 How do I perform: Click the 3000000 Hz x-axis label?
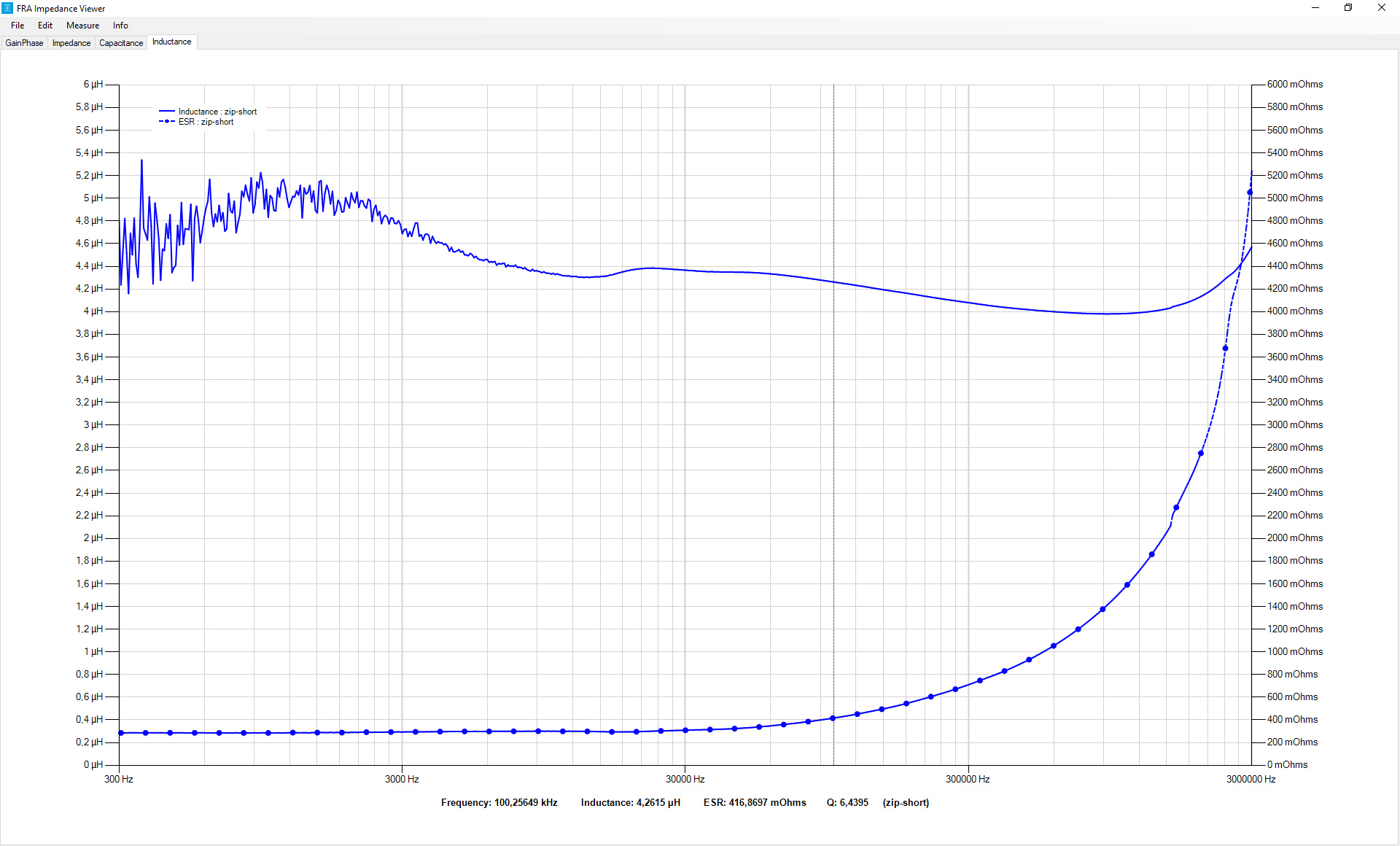coord(1251,779)
